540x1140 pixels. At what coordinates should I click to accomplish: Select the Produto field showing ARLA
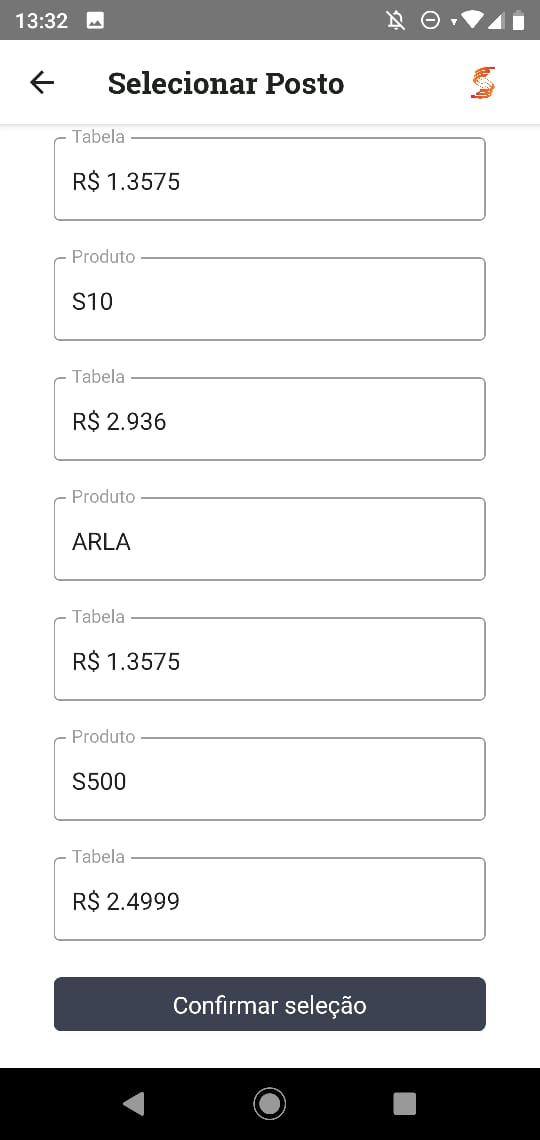click(270, 539)
